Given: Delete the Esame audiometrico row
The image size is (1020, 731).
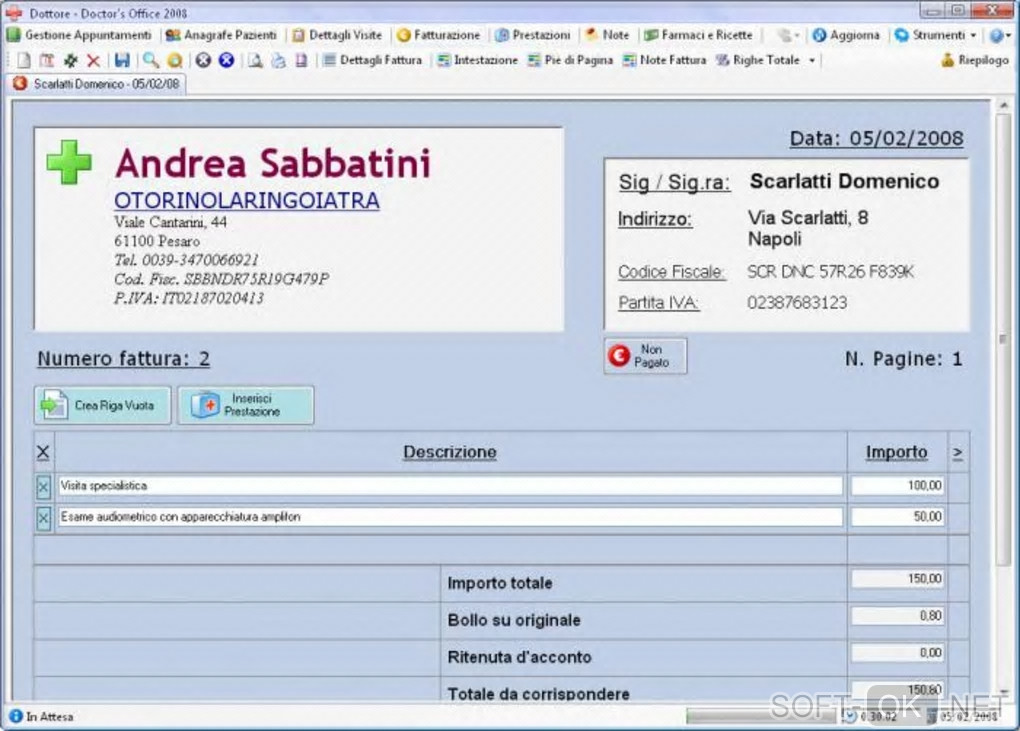Looking at the screenshot, I should tap(44, 518).
